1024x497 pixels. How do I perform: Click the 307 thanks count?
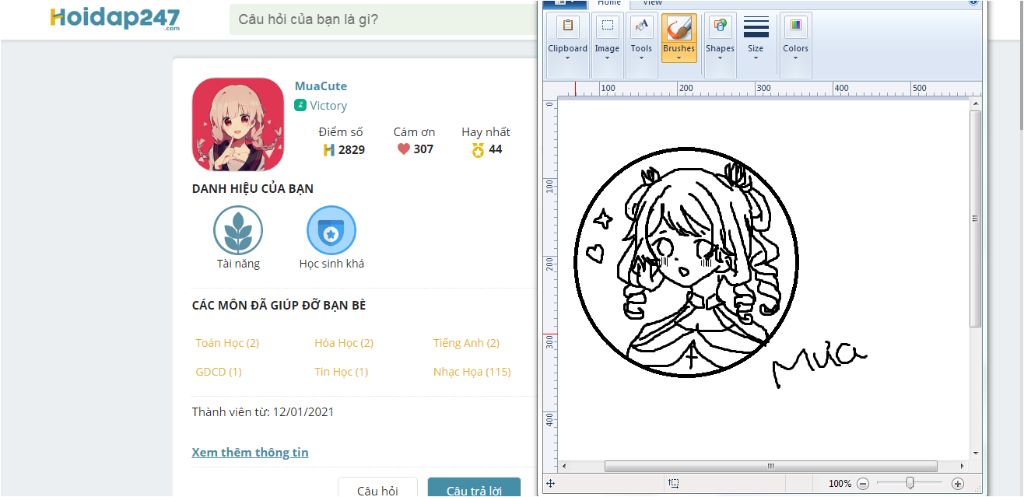[x=423, y=149]
